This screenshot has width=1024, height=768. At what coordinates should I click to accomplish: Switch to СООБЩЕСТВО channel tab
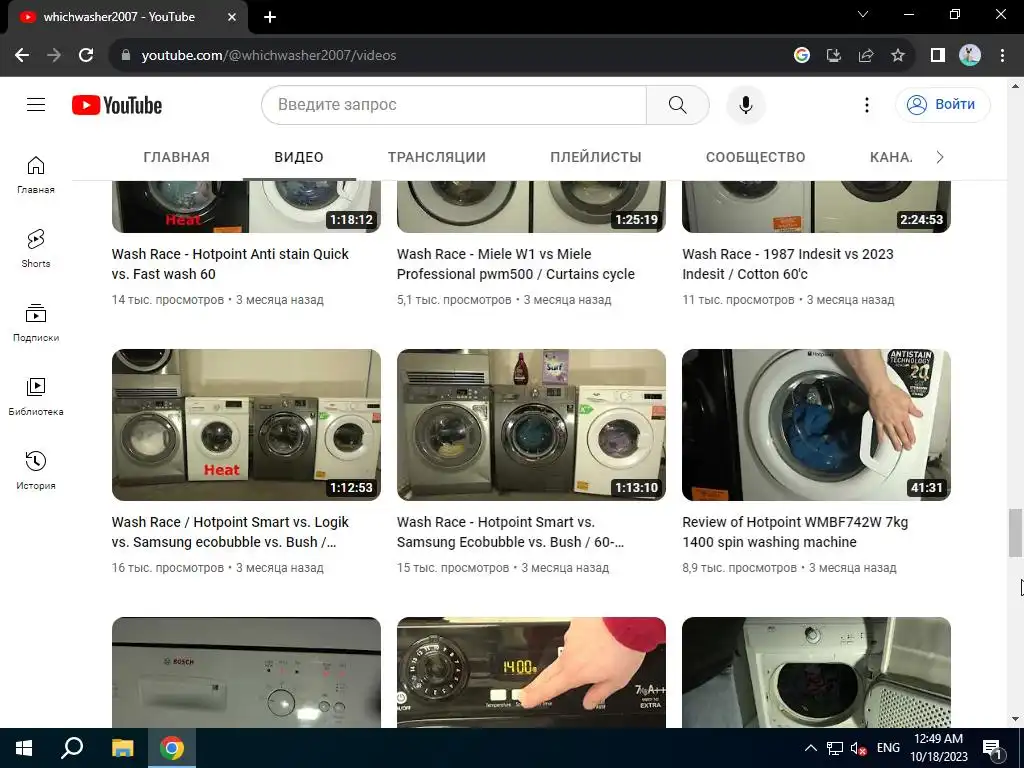pos(756,157)
